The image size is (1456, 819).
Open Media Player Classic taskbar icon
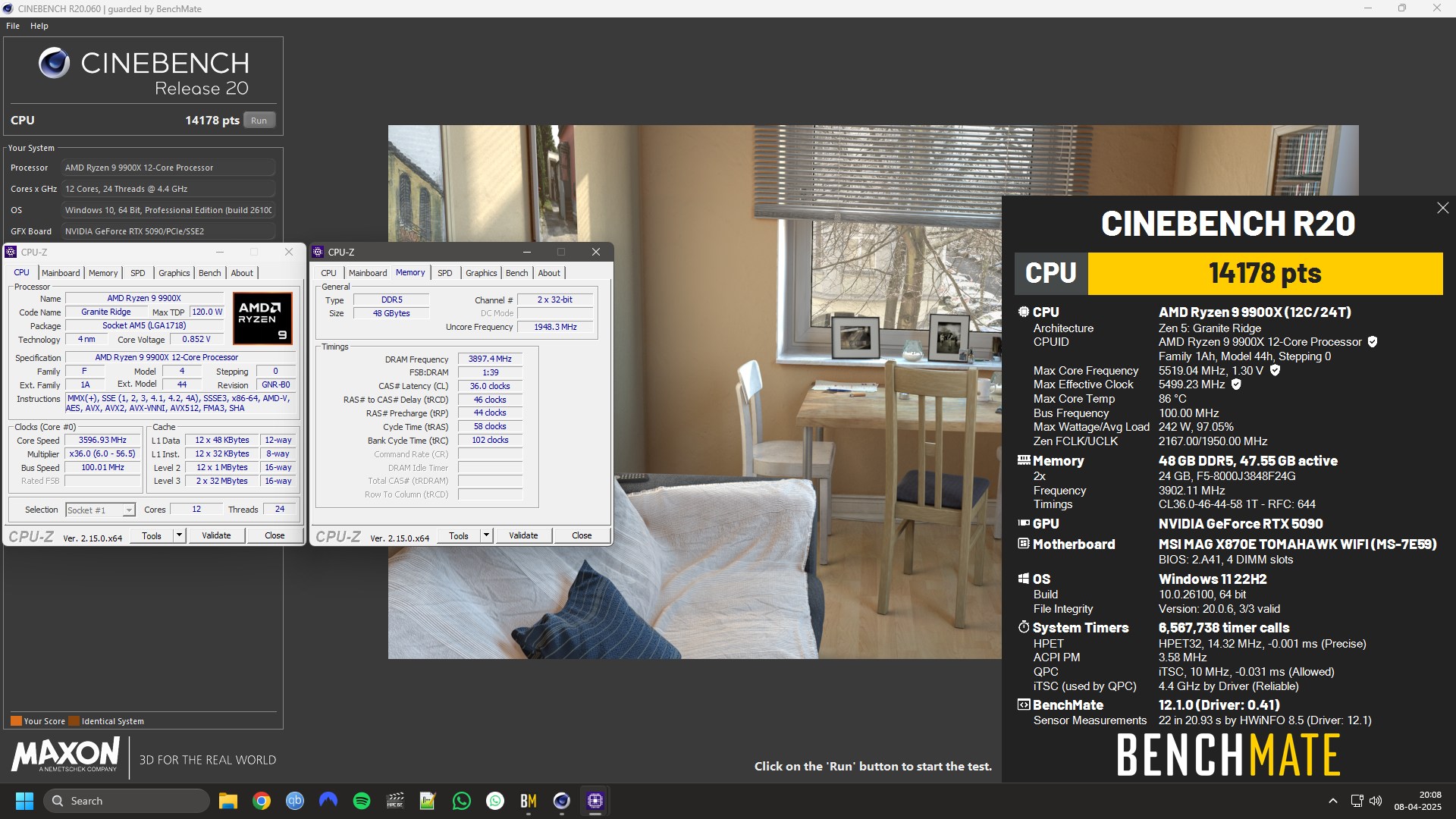tap(395, 801)
